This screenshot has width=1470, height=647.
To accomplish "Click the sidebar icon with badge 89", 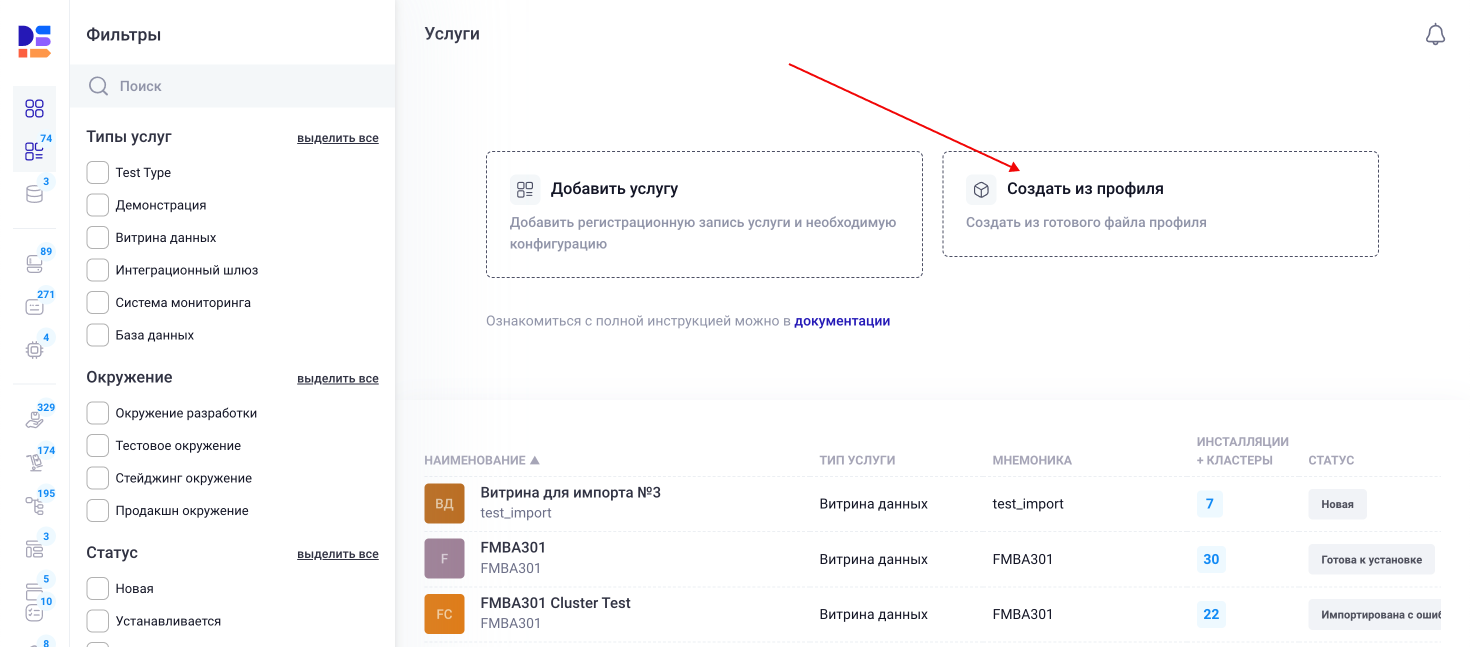I will (34, 263).
